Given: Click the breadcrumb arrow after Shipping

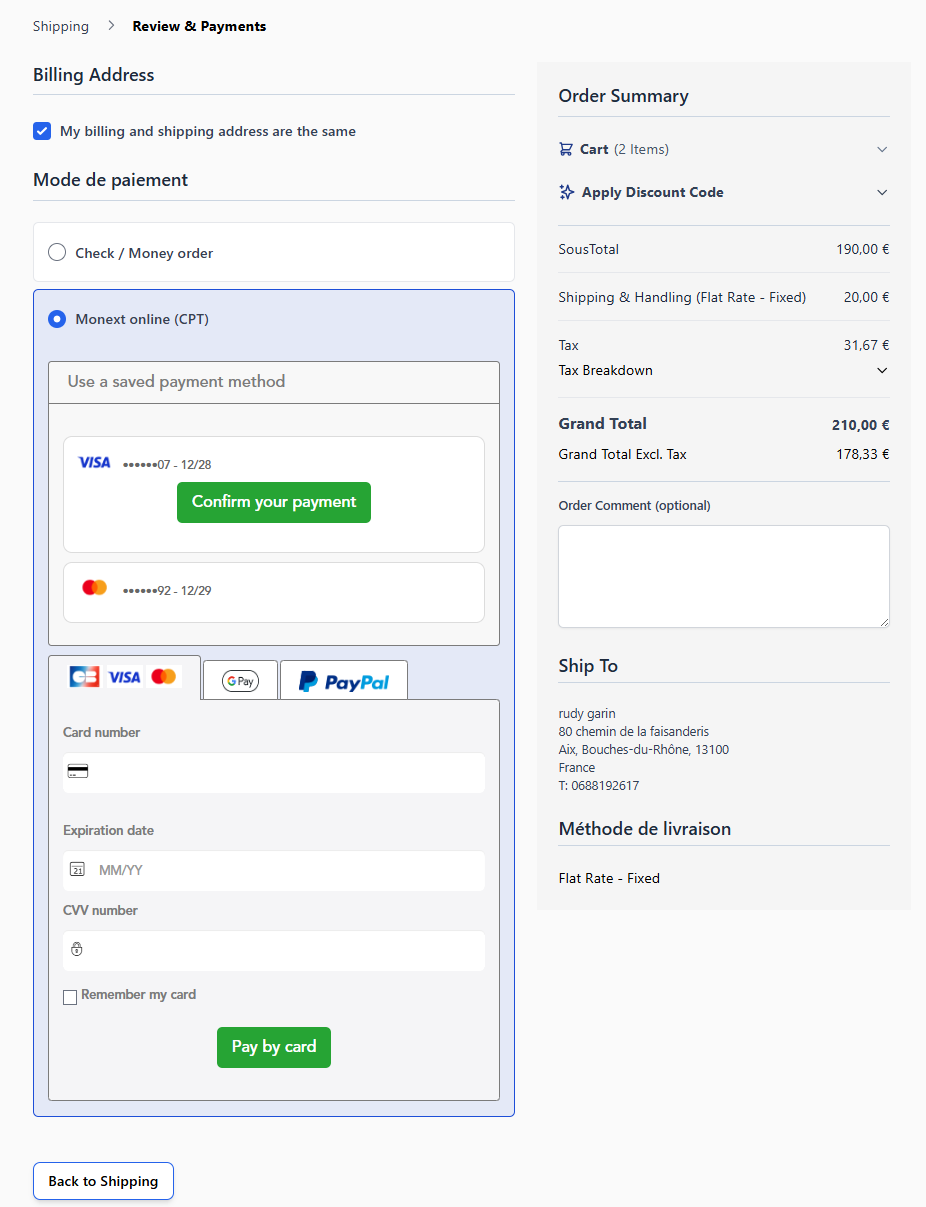Looking at the screenshot, I should pyautogui.click(x=111, y=26).
